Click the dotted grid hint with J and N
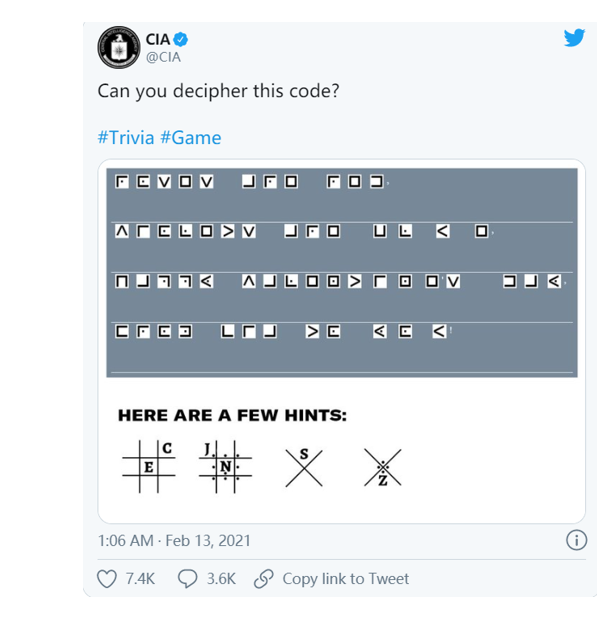The height and width of the screenshot is (617, 597). (225, 467)
